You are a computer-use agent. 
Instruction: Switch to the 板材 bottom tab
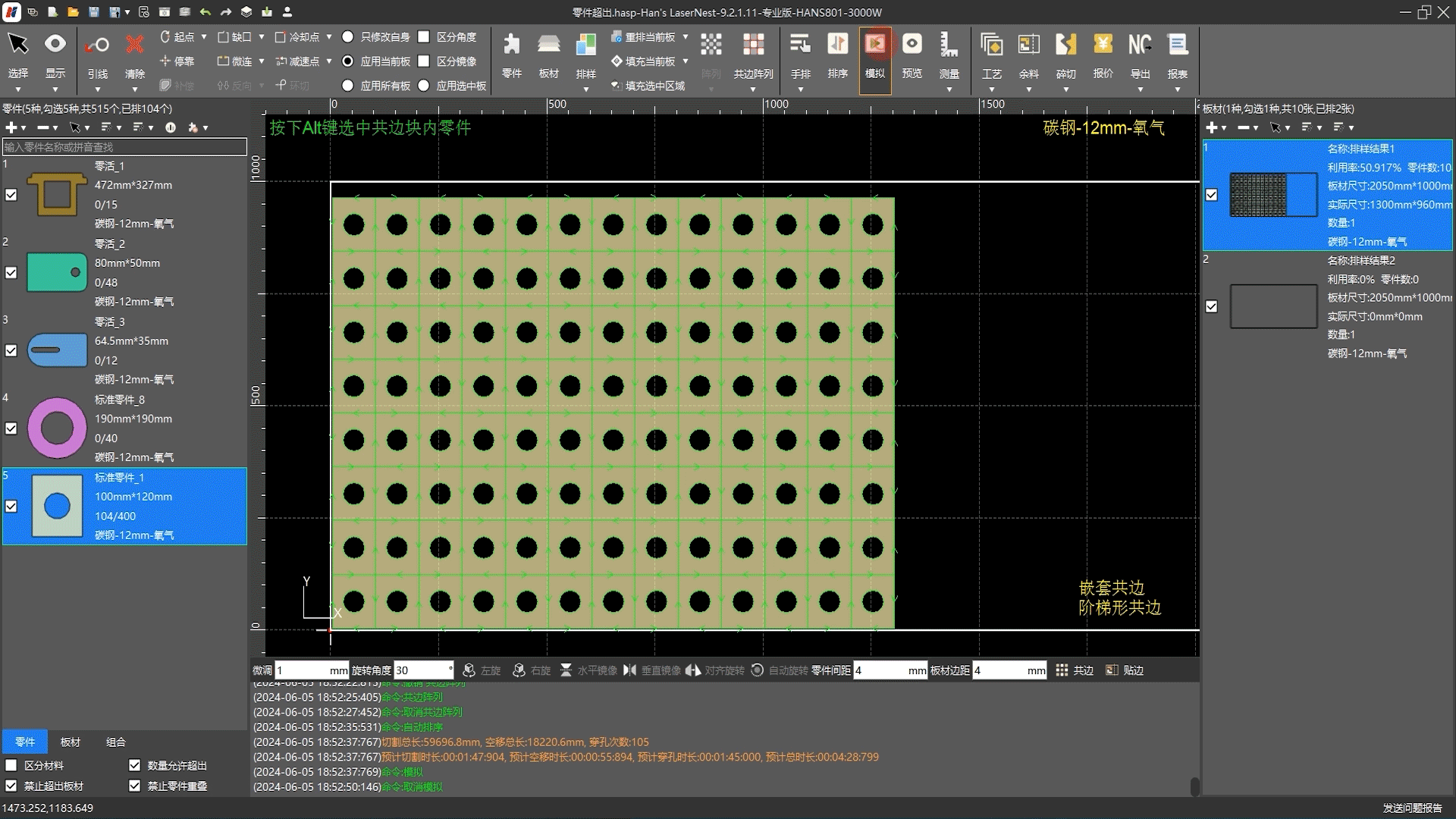[x=70, y=742]
